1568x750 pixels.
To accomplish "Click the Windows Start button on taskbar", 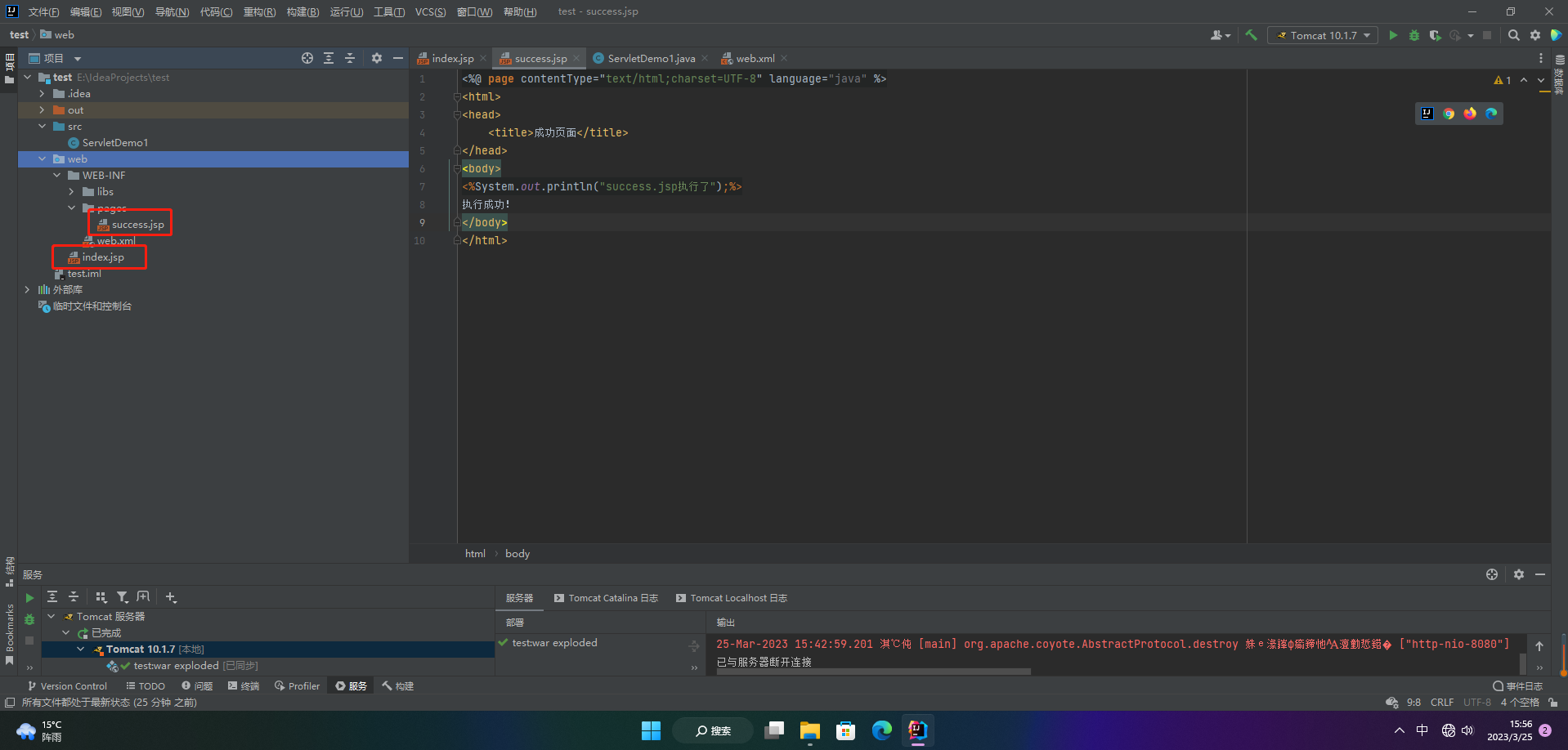I will coord(651,730).
